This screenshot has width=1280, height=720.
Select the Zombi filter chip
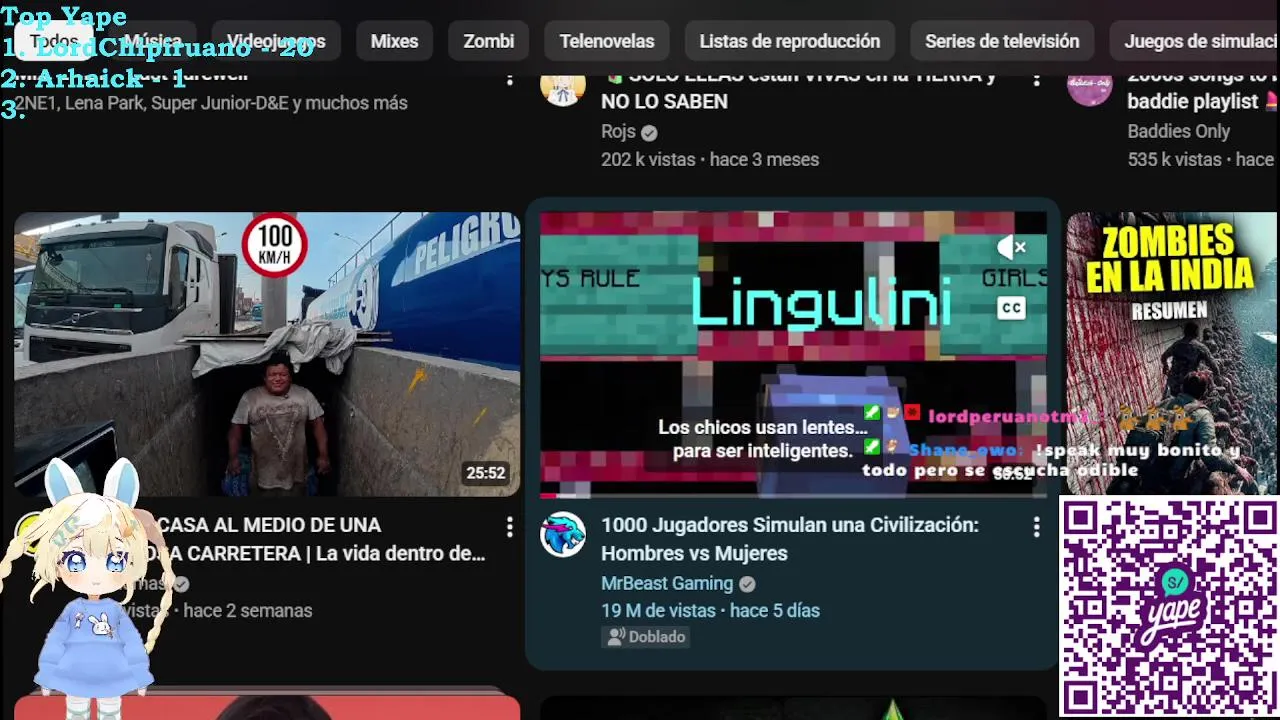(488, 41)
